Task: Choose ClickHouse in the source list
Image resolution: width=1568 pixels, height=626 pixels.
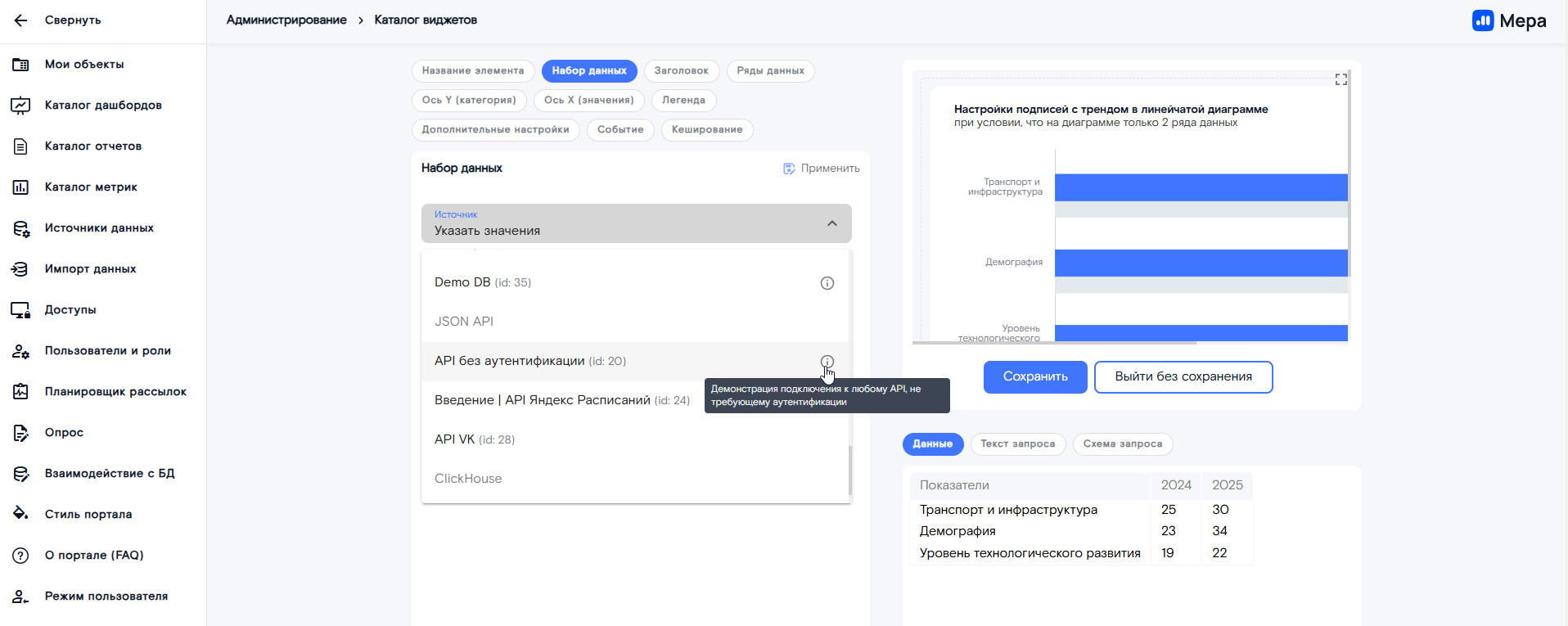Action: (x=468, y=479)
